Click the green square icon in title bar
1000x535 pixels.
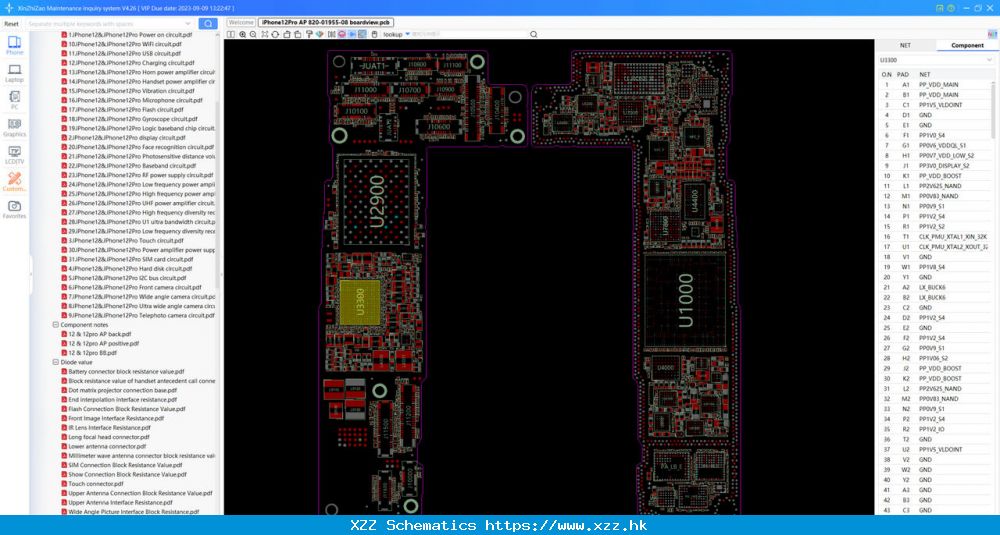point(940,8)
